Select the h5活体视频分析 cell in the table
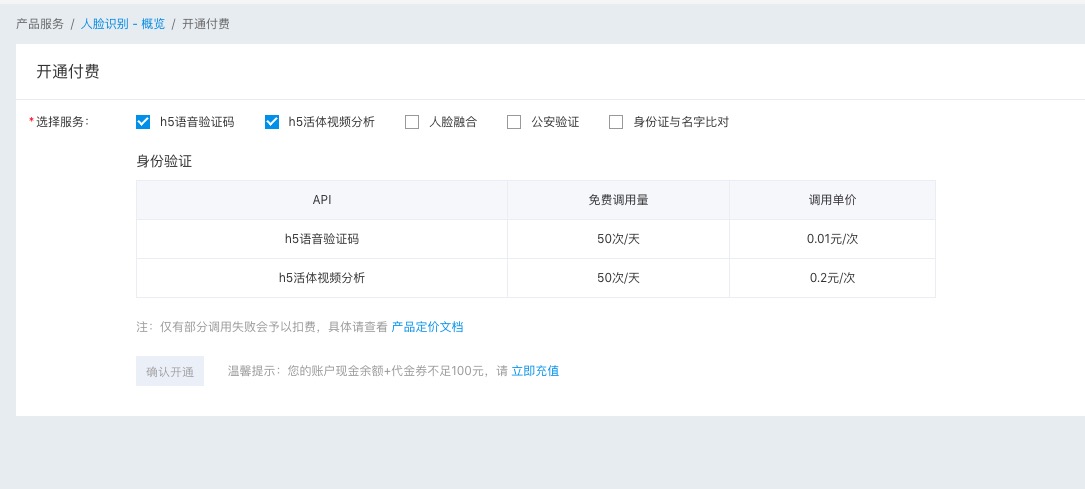 click(321, 278)
